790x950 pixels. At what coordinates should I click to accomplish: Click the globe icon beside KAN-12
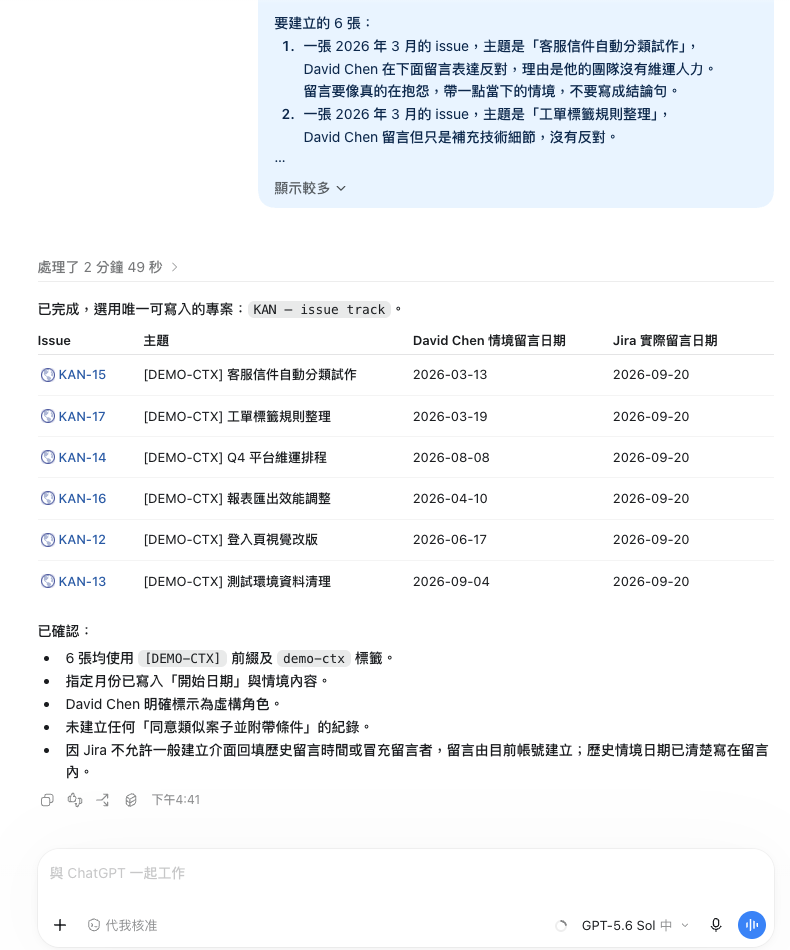coord(47,540)
